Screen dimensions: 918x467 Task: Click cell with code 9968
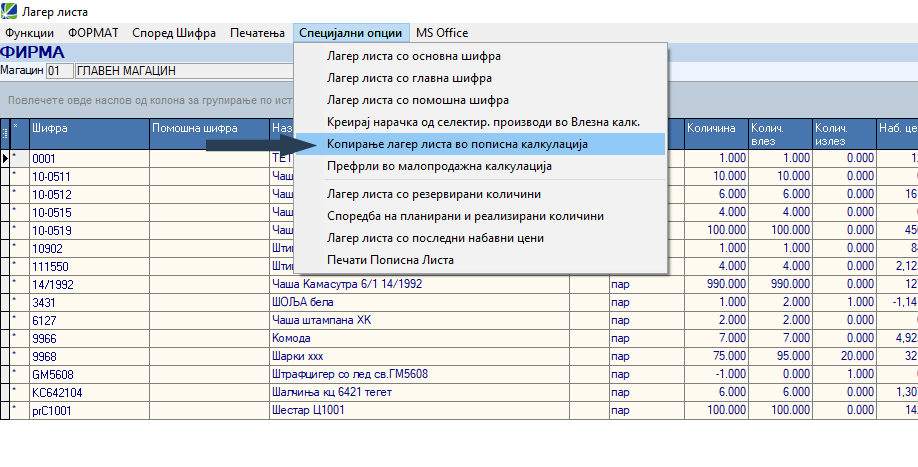[x=90, y=356]
